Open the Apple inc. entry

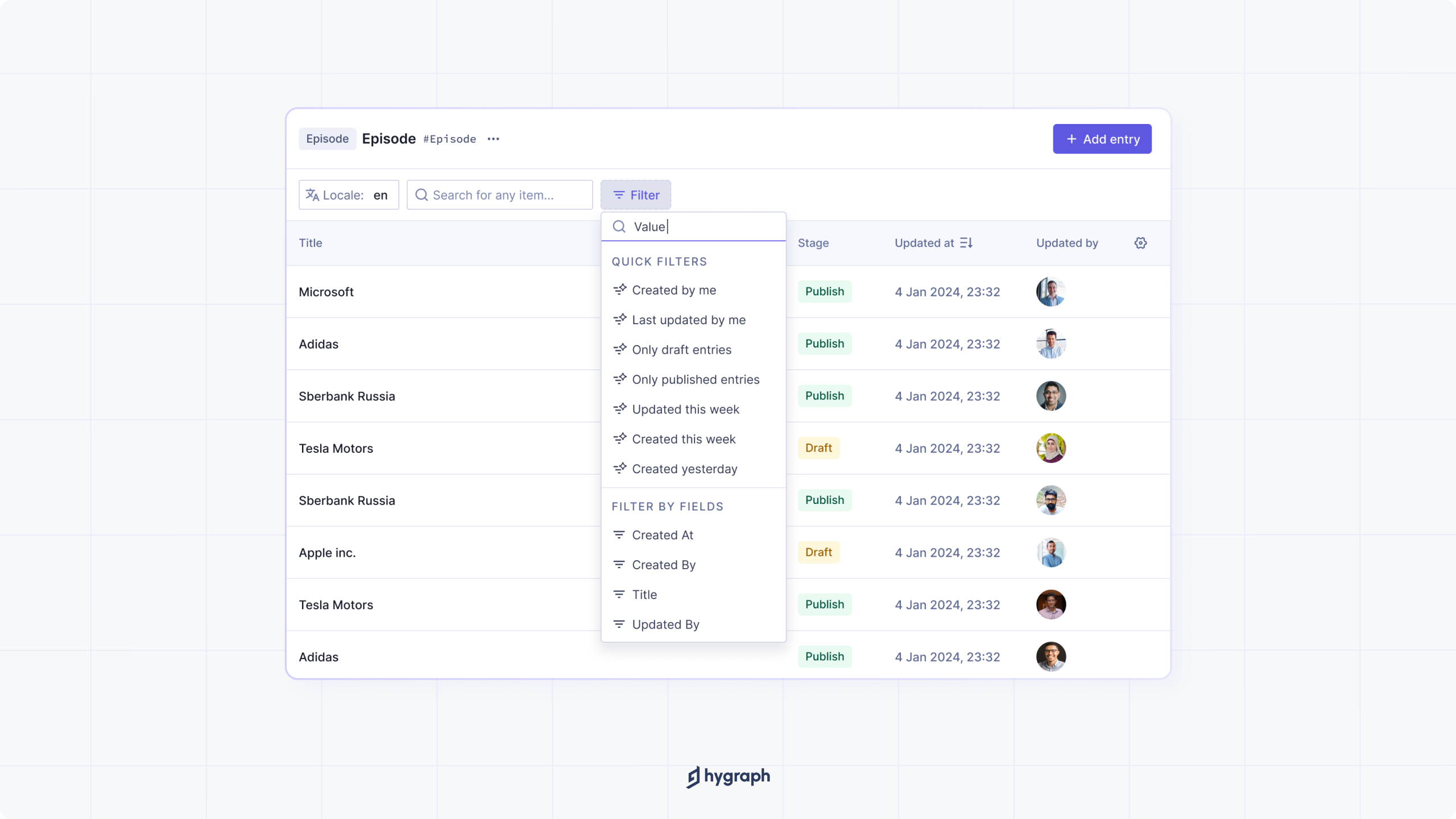(327, 553)
